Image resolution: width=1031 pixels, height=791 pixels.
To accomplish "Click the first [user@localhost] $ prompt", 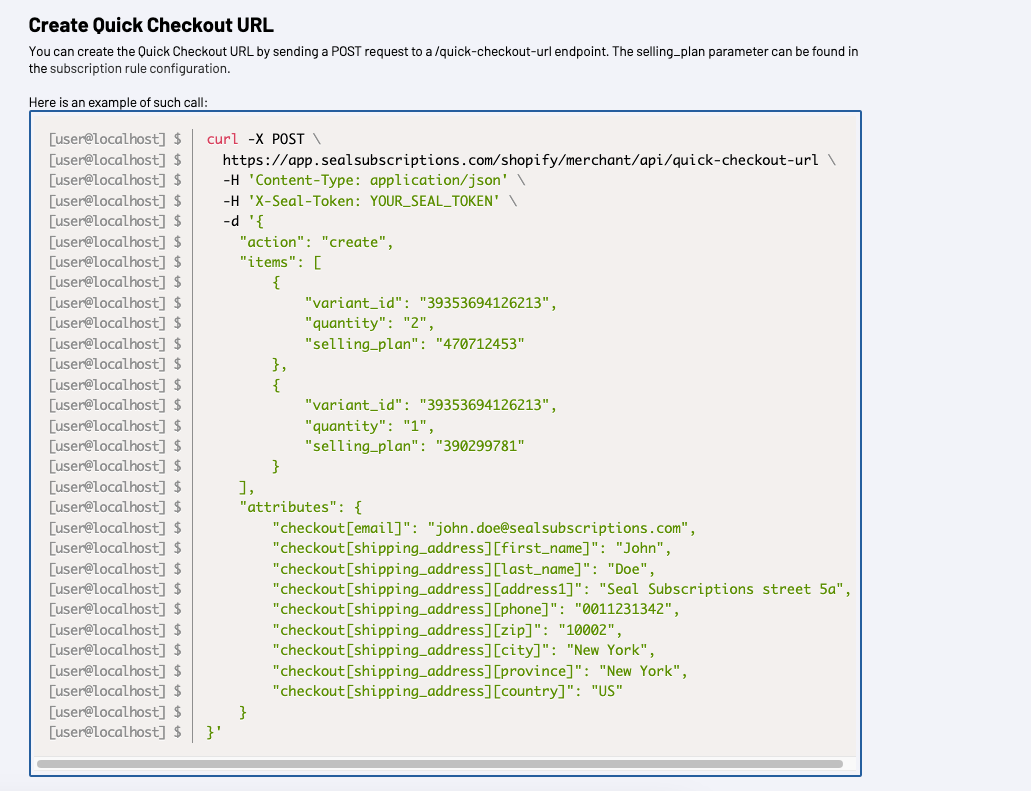I will tap(114, 139).
